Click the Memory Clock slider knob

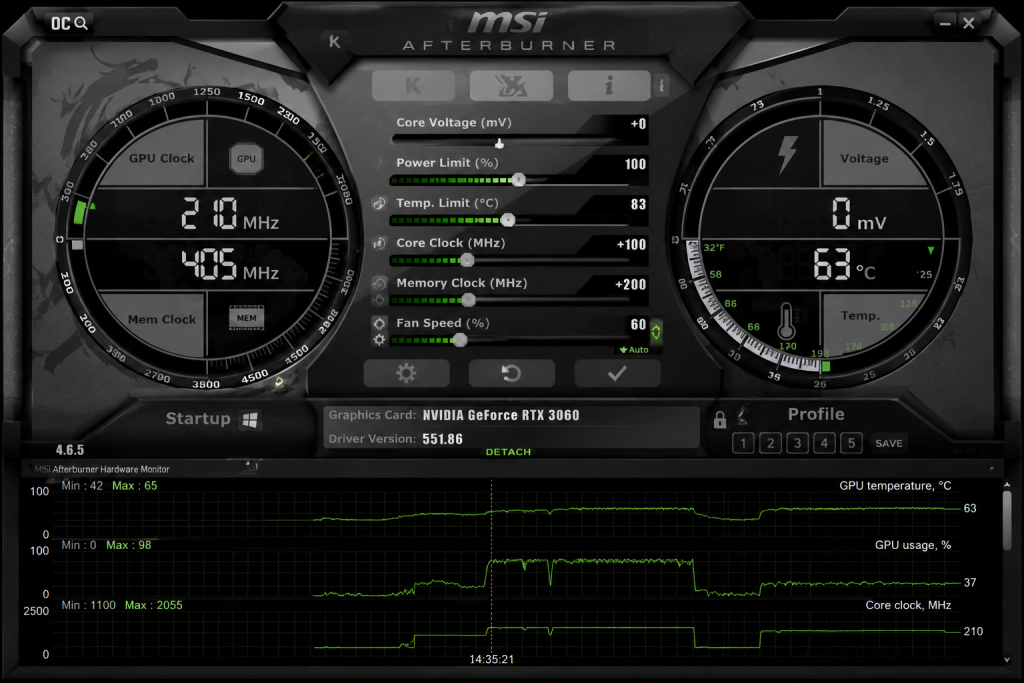coord(468,300)
